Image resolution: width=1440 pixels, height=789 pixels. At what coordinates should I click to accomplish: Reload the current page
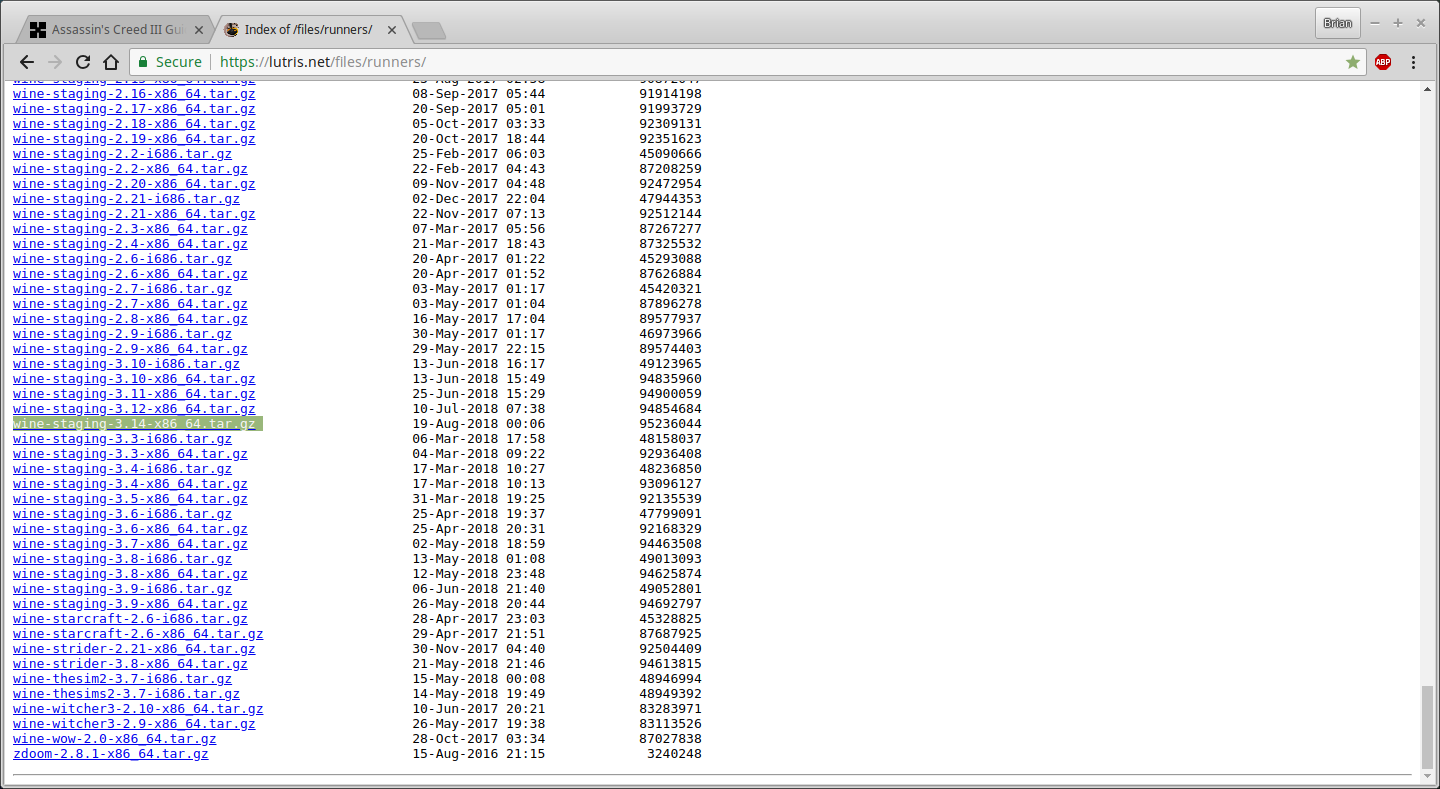[83, 62]
